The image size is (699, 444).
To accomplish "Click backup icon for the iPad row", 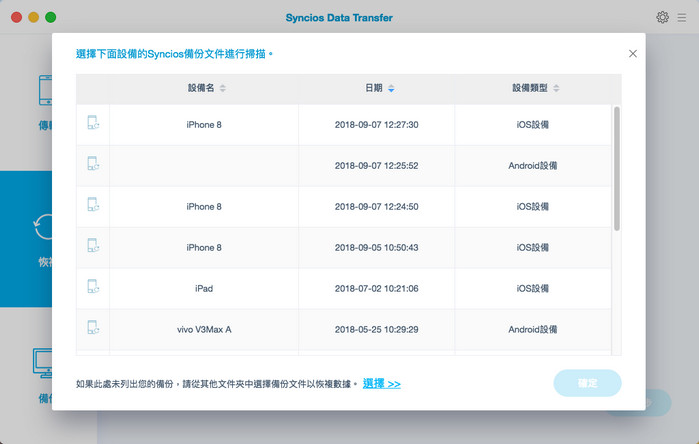I will [93, 286].
